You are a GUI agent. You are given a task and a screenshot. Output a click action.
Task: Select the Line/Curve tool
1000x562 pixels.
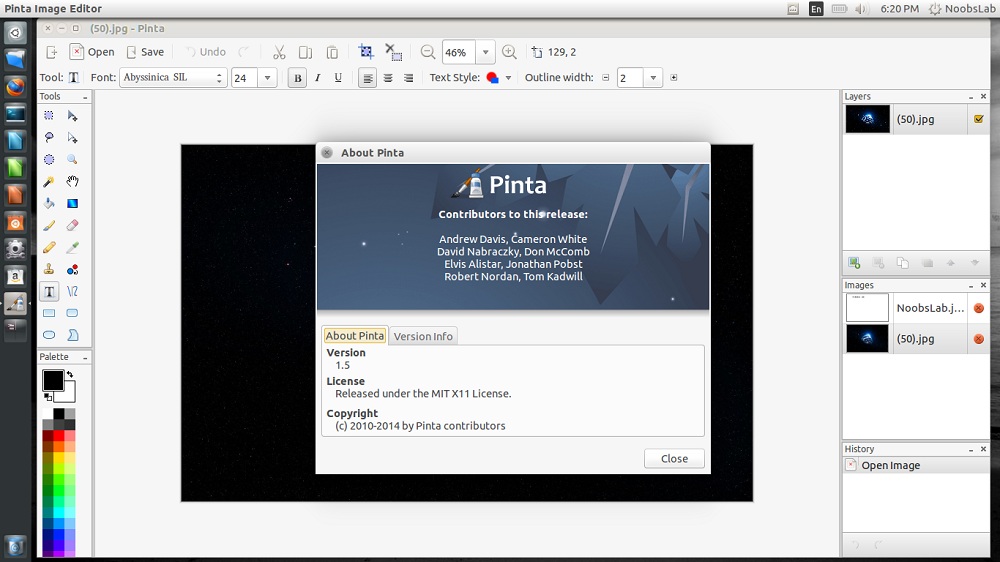tap(72, 292)
